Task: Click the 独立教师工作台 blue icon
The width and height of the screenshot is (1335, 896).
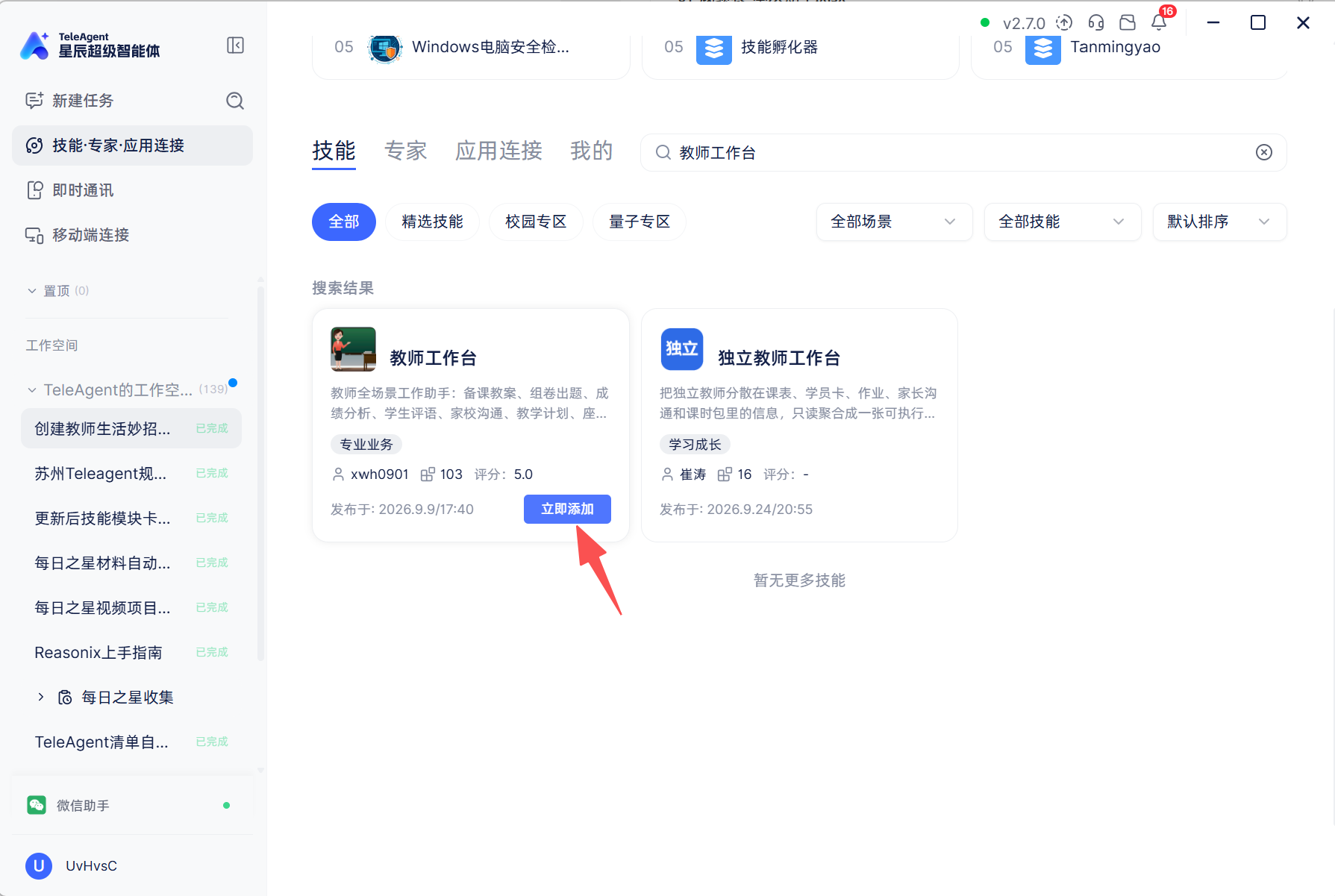Action: [x=682, y=349]
